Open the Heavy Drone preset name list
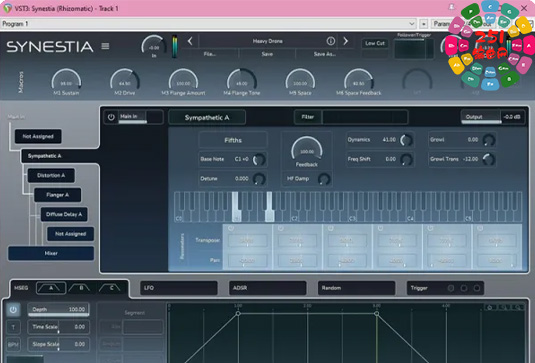Screen dimensions: 535x363 pos(268,41)
